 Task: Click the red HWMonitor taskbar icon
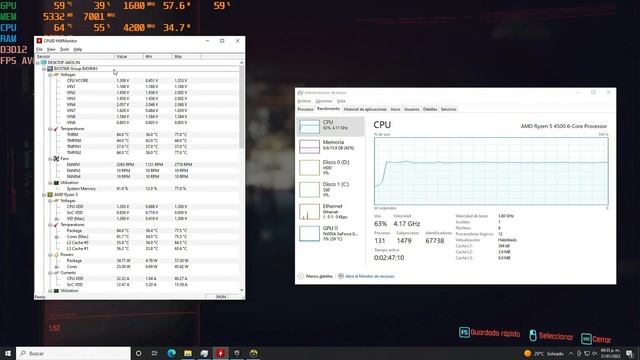click(x=220, y=353)
